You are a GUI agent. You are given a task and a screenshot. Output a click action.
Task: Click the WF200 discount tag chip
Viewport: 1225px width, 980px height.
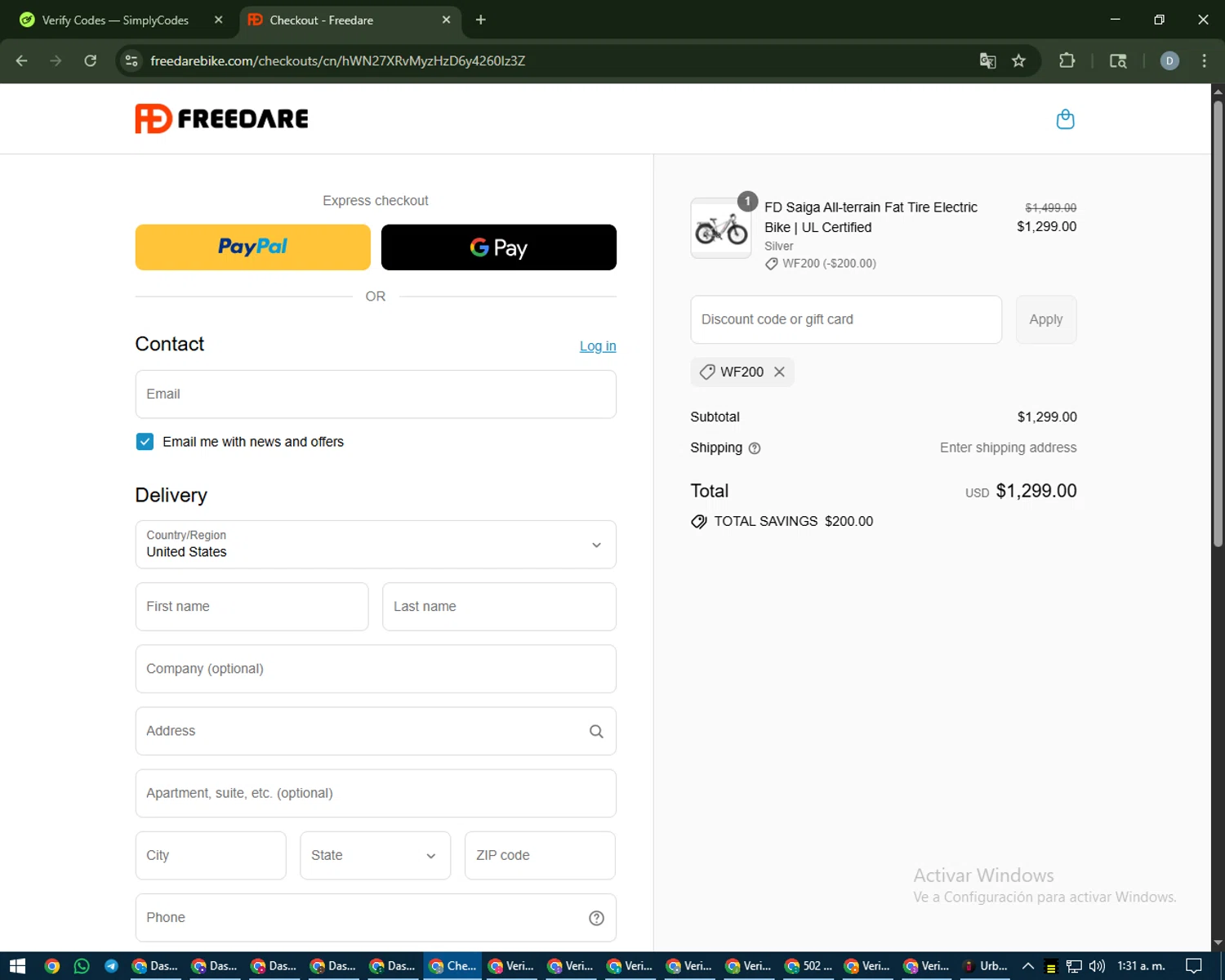(x=742, y=372)
